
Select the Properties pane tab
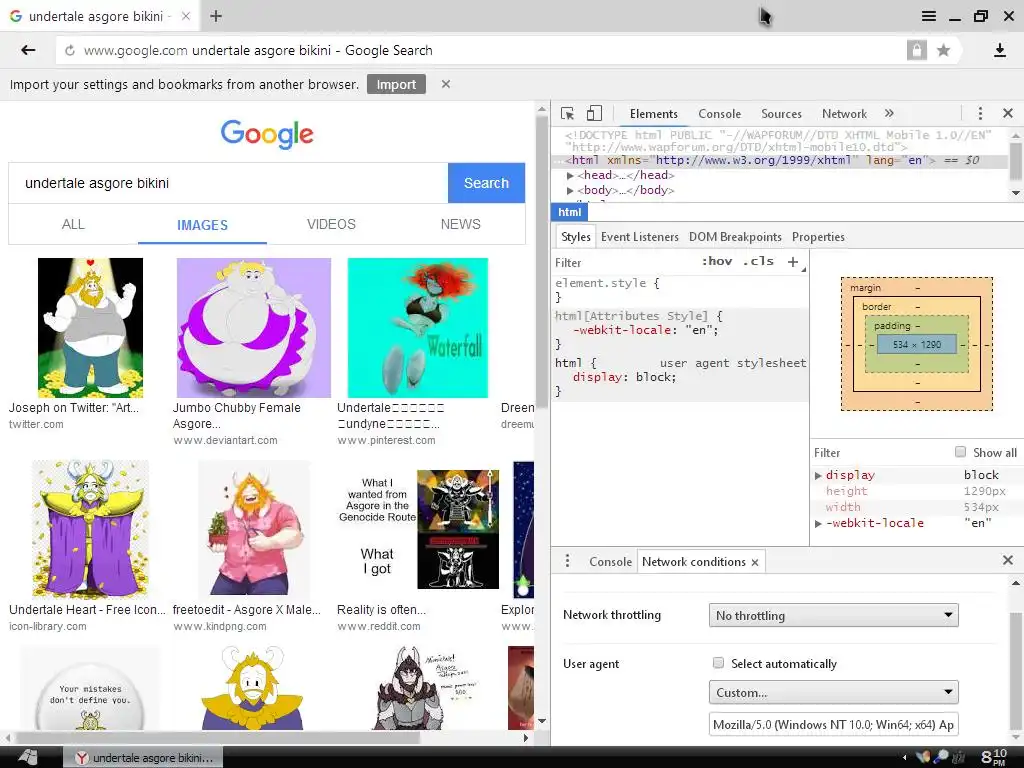click(818, 236)
